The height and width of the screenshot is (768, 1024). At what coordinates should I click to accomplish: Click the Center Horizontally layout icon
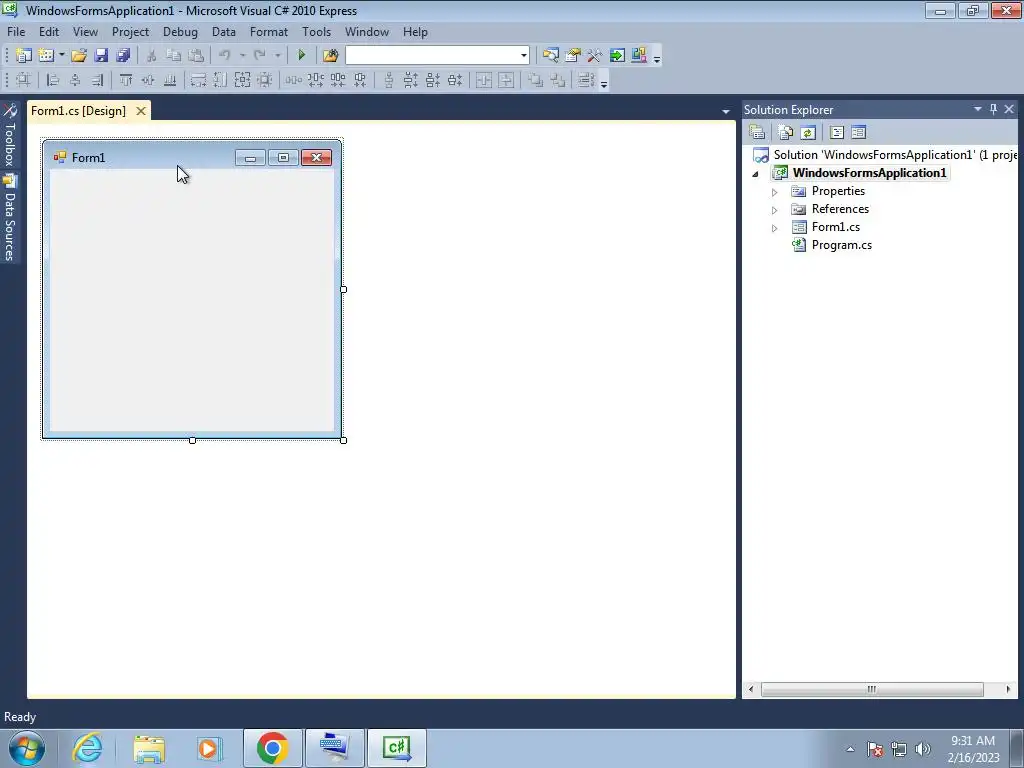coord(484,80)
